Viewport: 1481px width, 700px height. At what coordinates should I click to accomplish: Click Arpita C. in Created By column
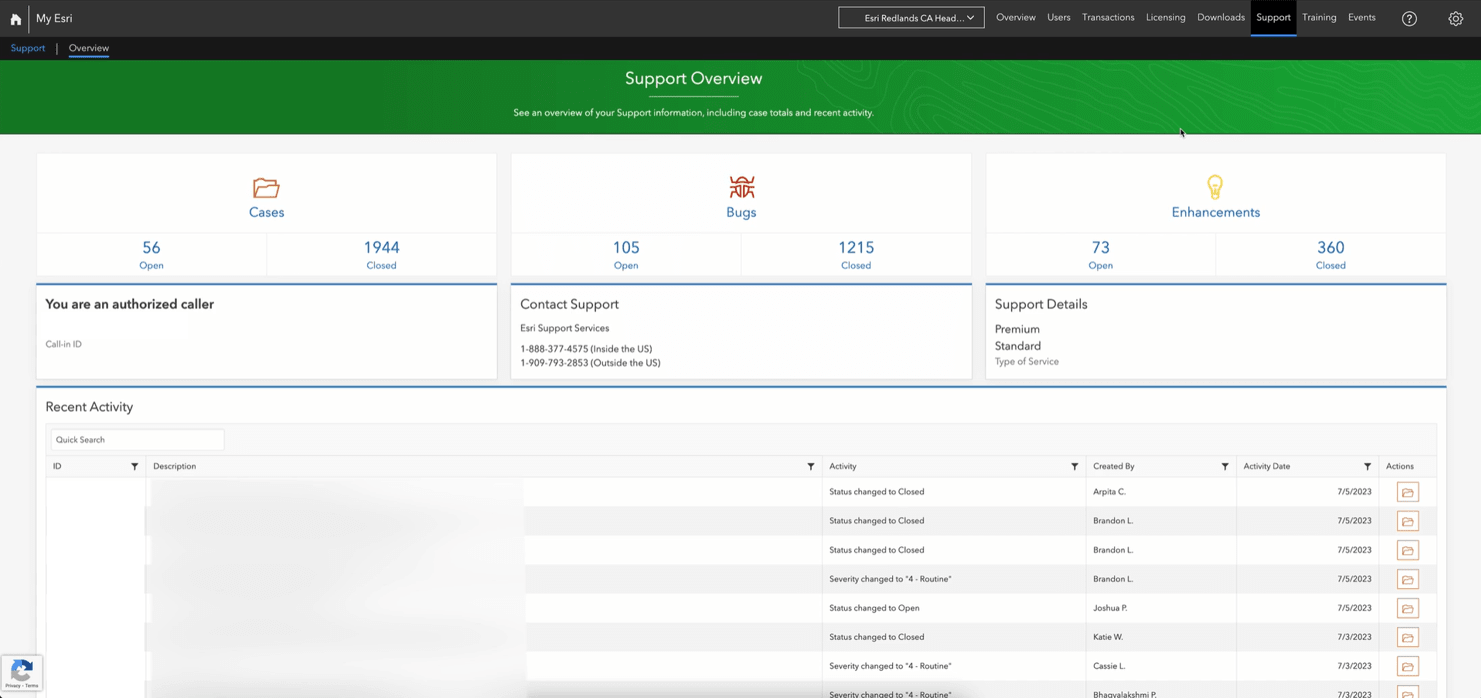tap(1109, 492)
